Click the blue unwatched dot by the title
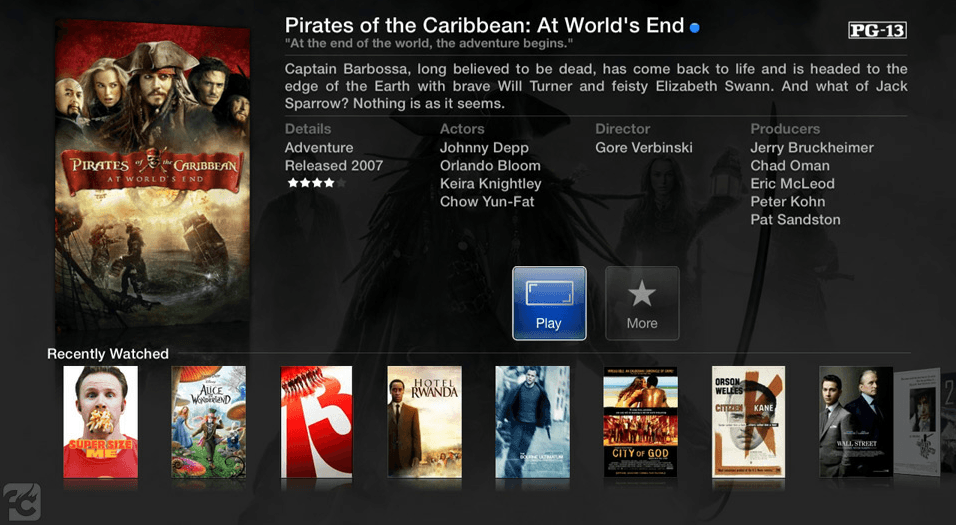956x525 pixels. pos(694,27)
